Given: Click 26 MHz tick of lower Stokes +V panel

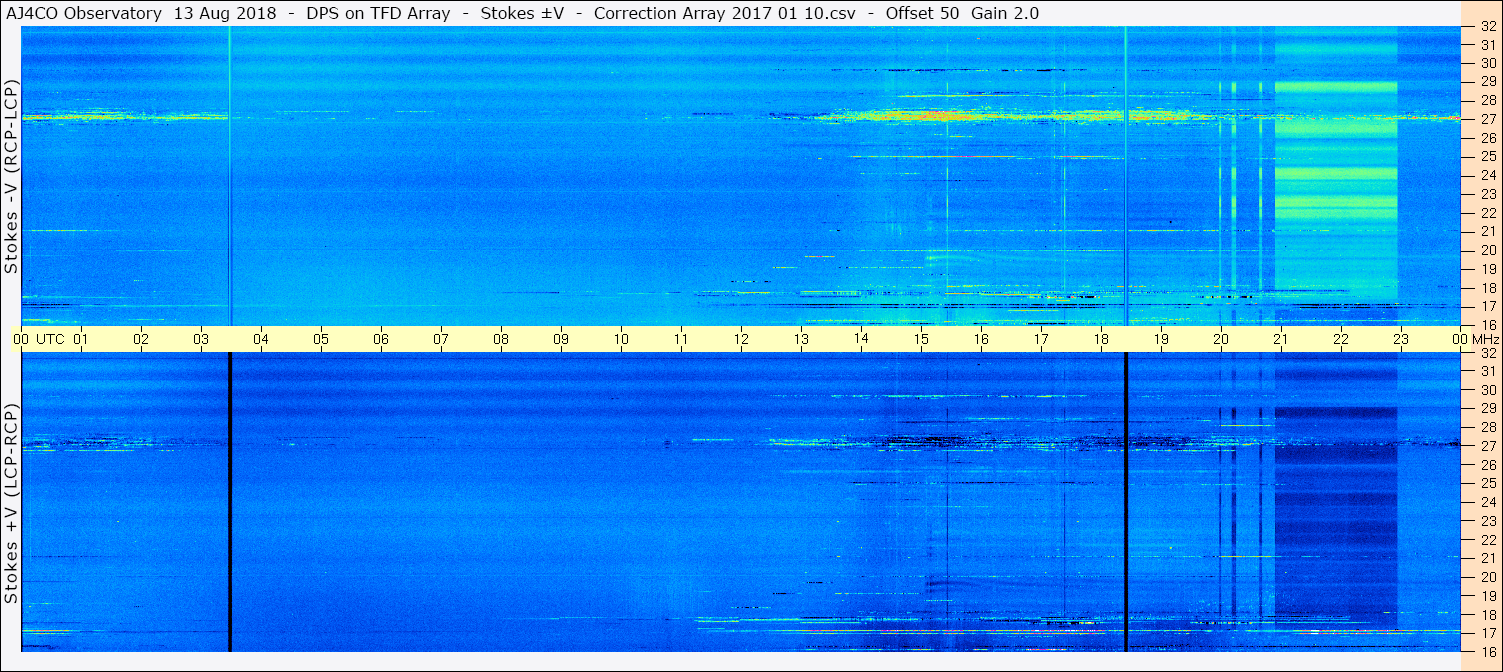Looking at the screenshot, I should coord(1487,465).
